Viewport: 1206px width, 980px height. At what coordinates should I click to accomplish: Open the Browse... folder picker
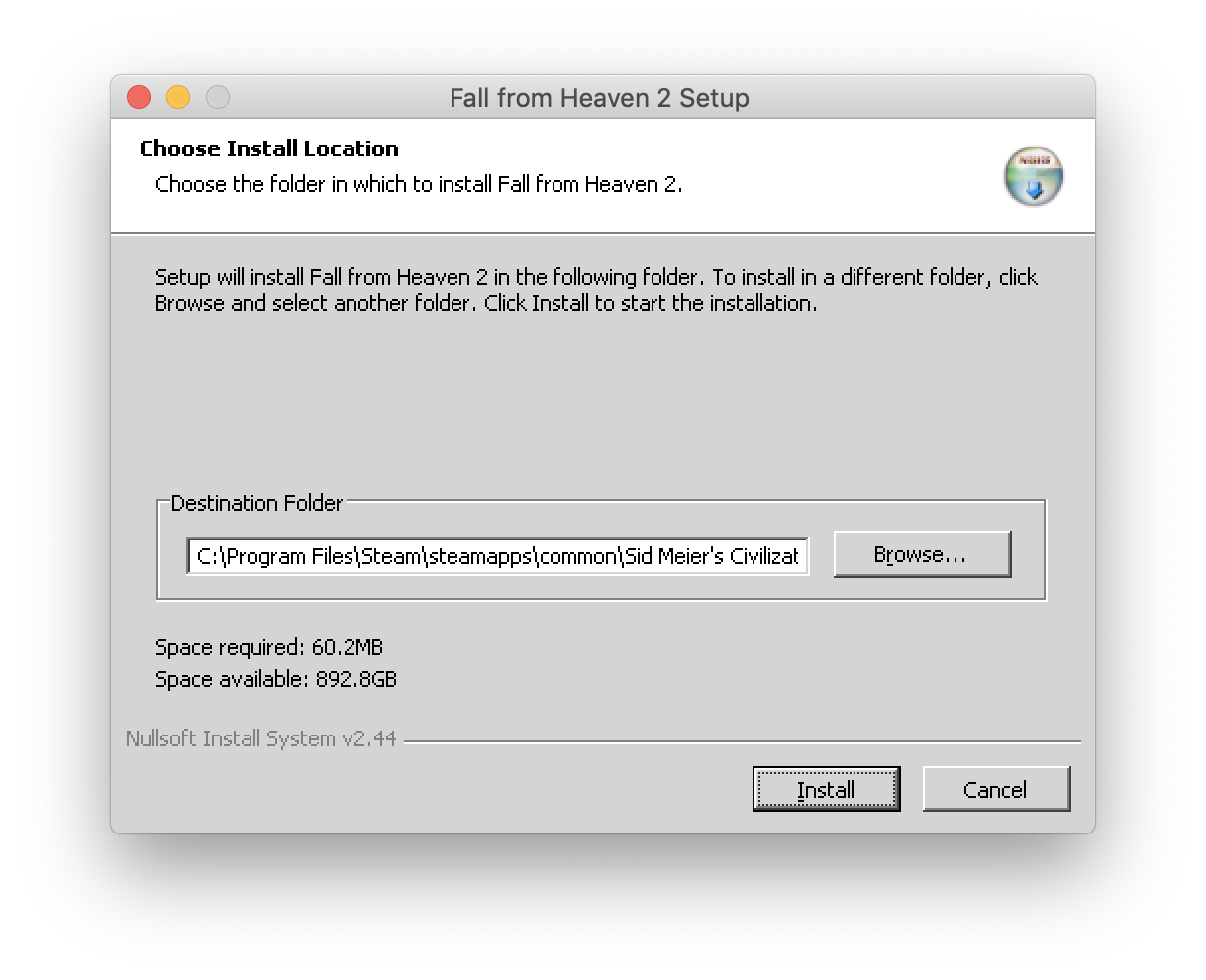pyautogui.click(x=921, y=554)
